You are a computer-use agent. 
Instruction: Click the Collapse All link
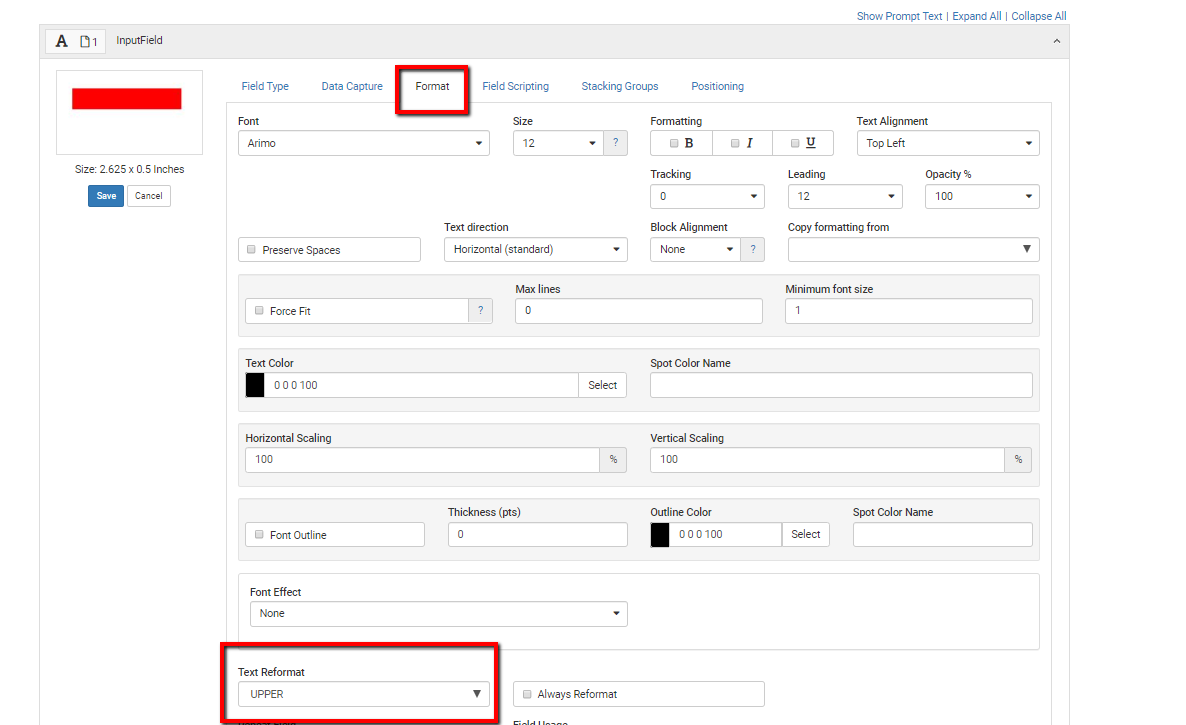[1039, 16]
